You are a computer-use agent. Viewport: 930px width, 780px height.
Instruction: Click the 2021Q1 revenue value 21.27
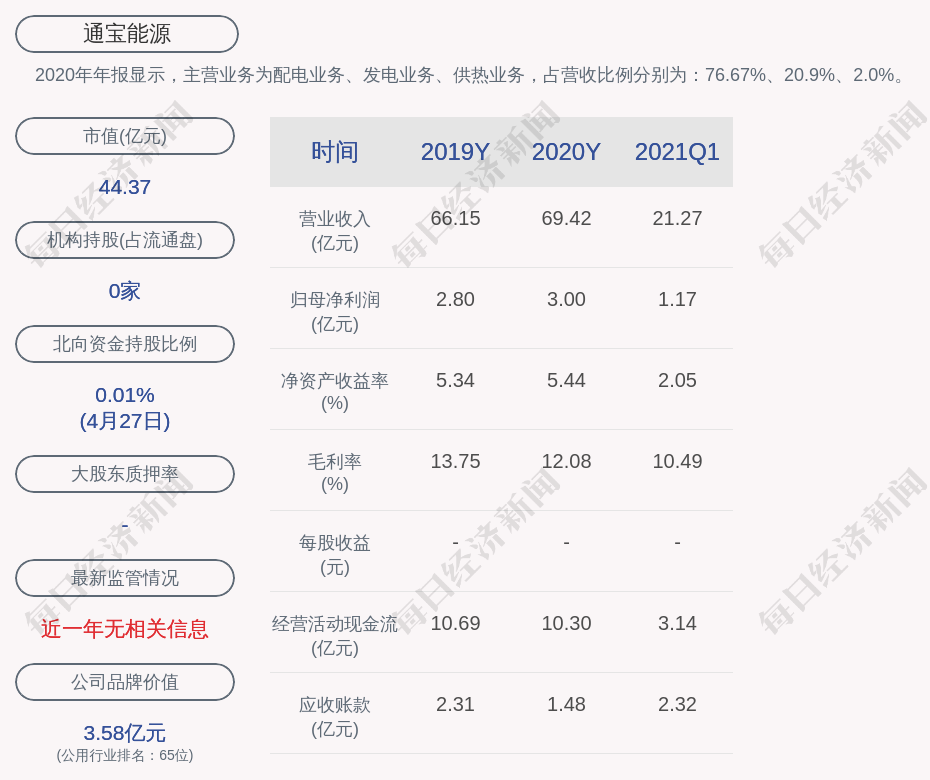click(677, 218)
